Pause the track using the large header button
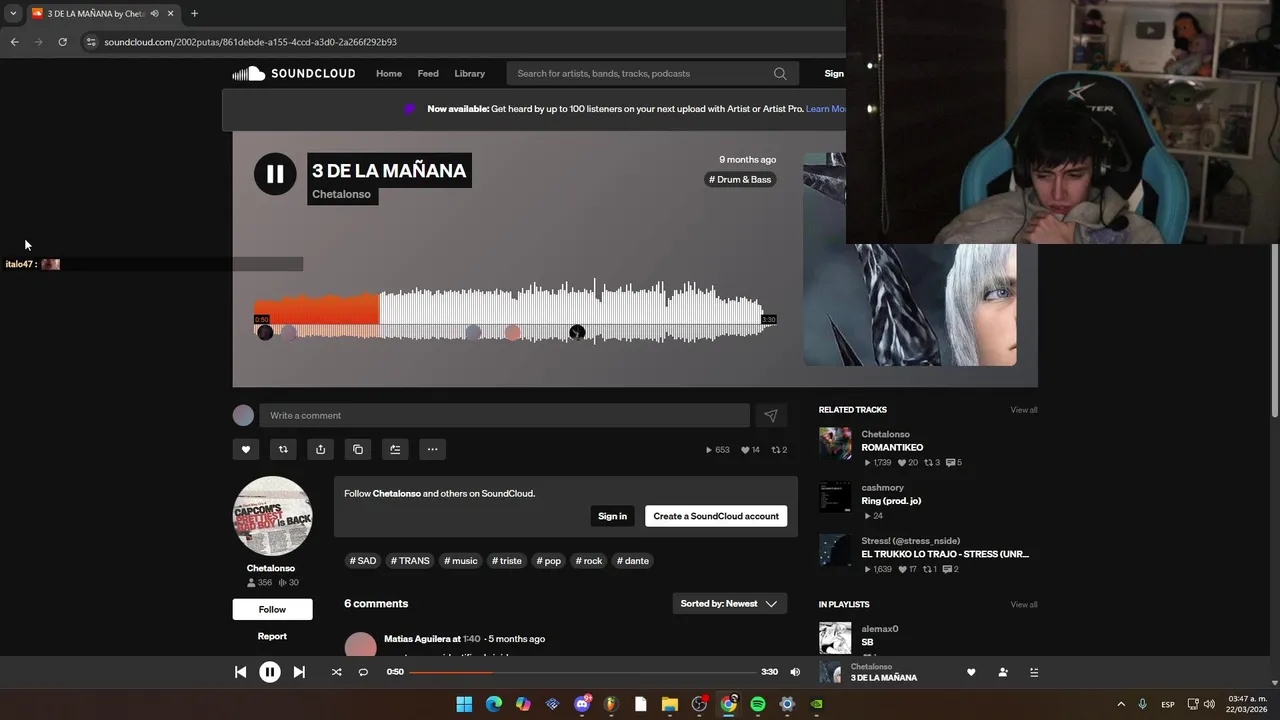 275,174
